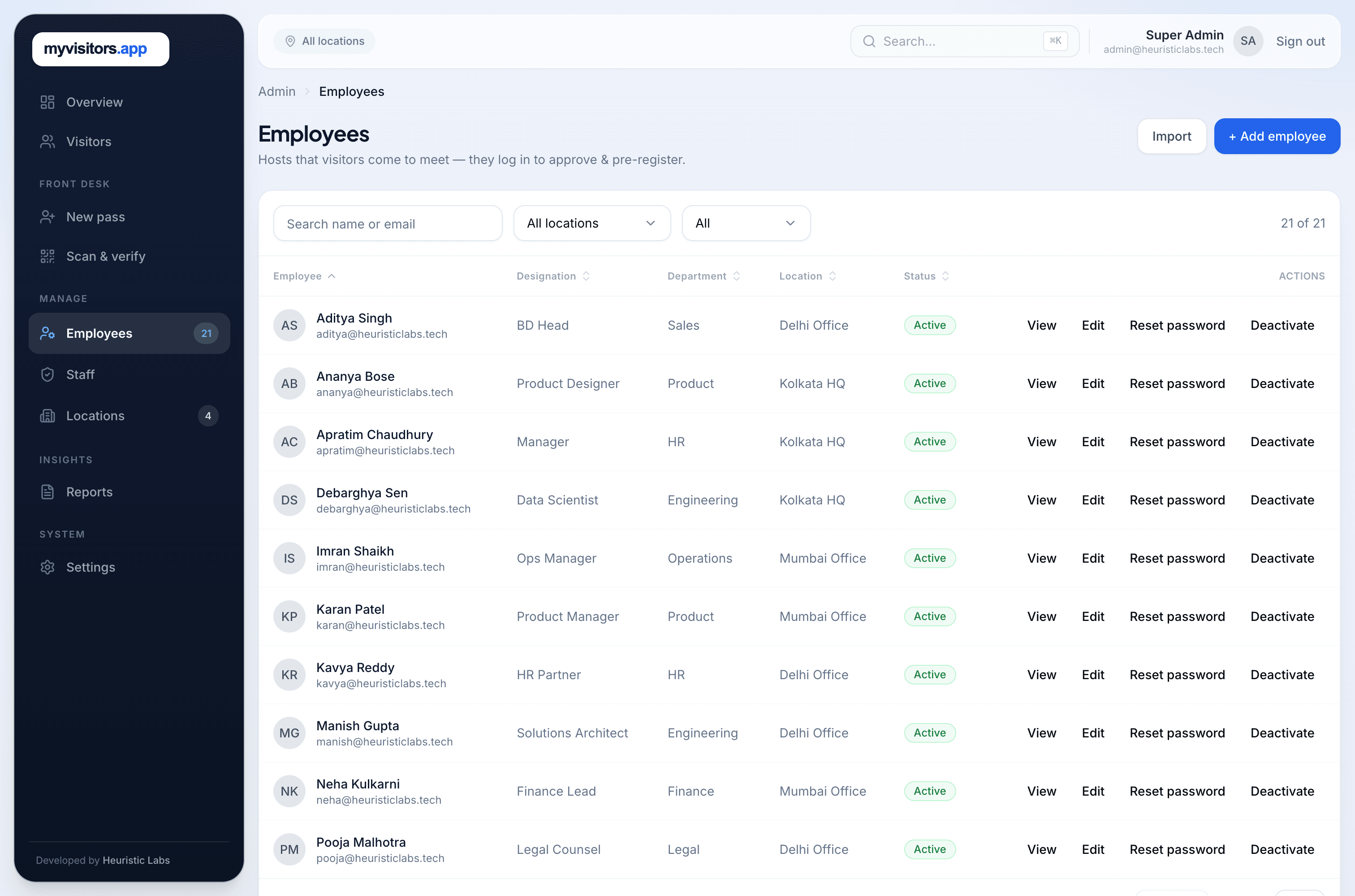Open the Staff section
Image resolution: width=1355 pixels, height=896 pixels.
(129, 375)
